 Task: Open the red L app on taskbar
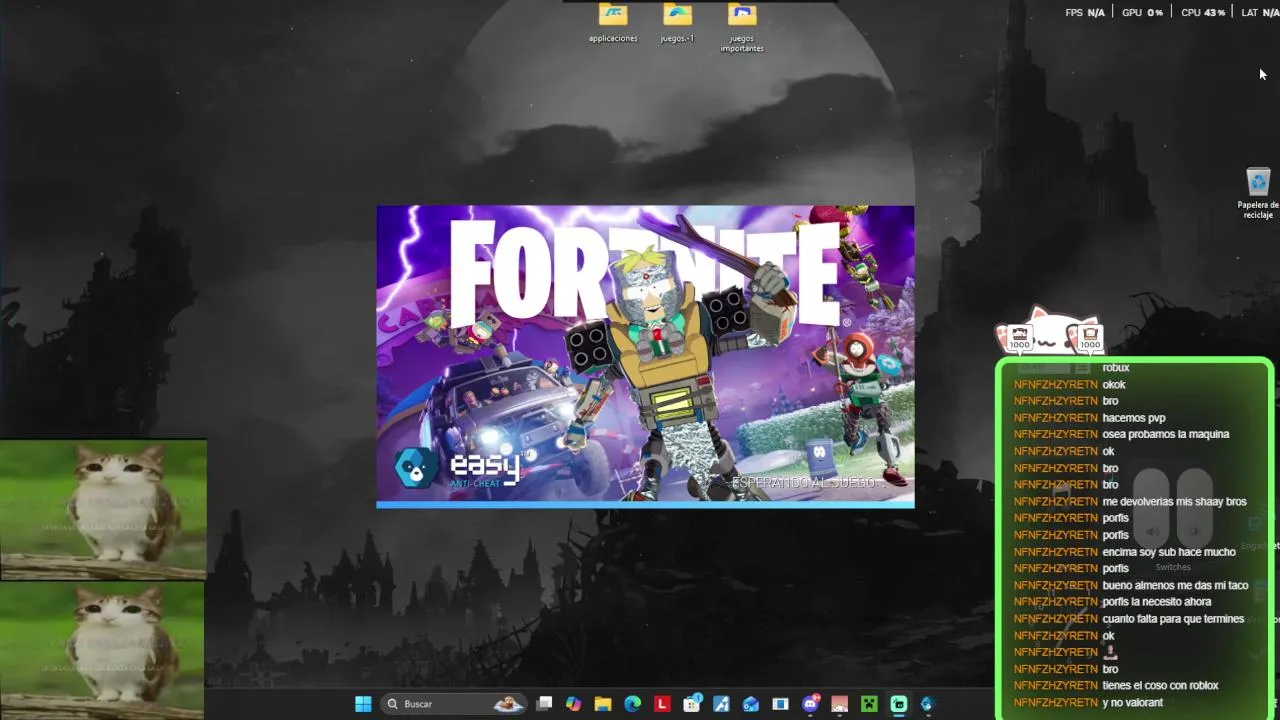[x=662, y=704]
